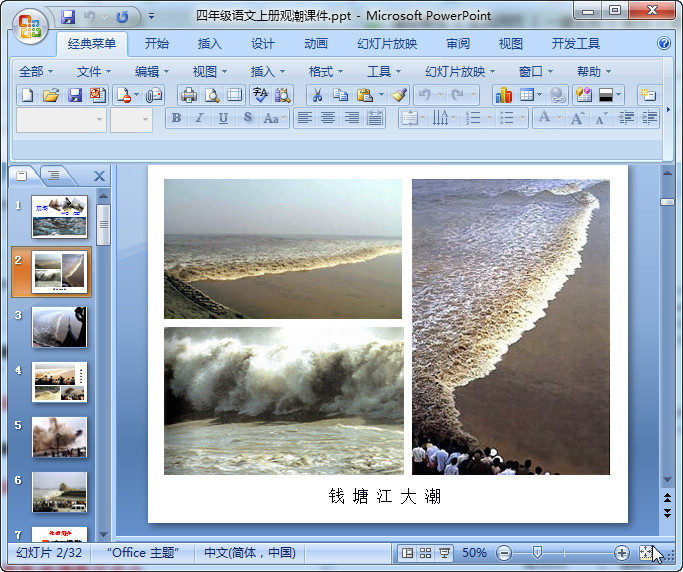Open the font name combo box
Image resolution: width=683 pixels, height=572 pixels.
pos(61,120)
